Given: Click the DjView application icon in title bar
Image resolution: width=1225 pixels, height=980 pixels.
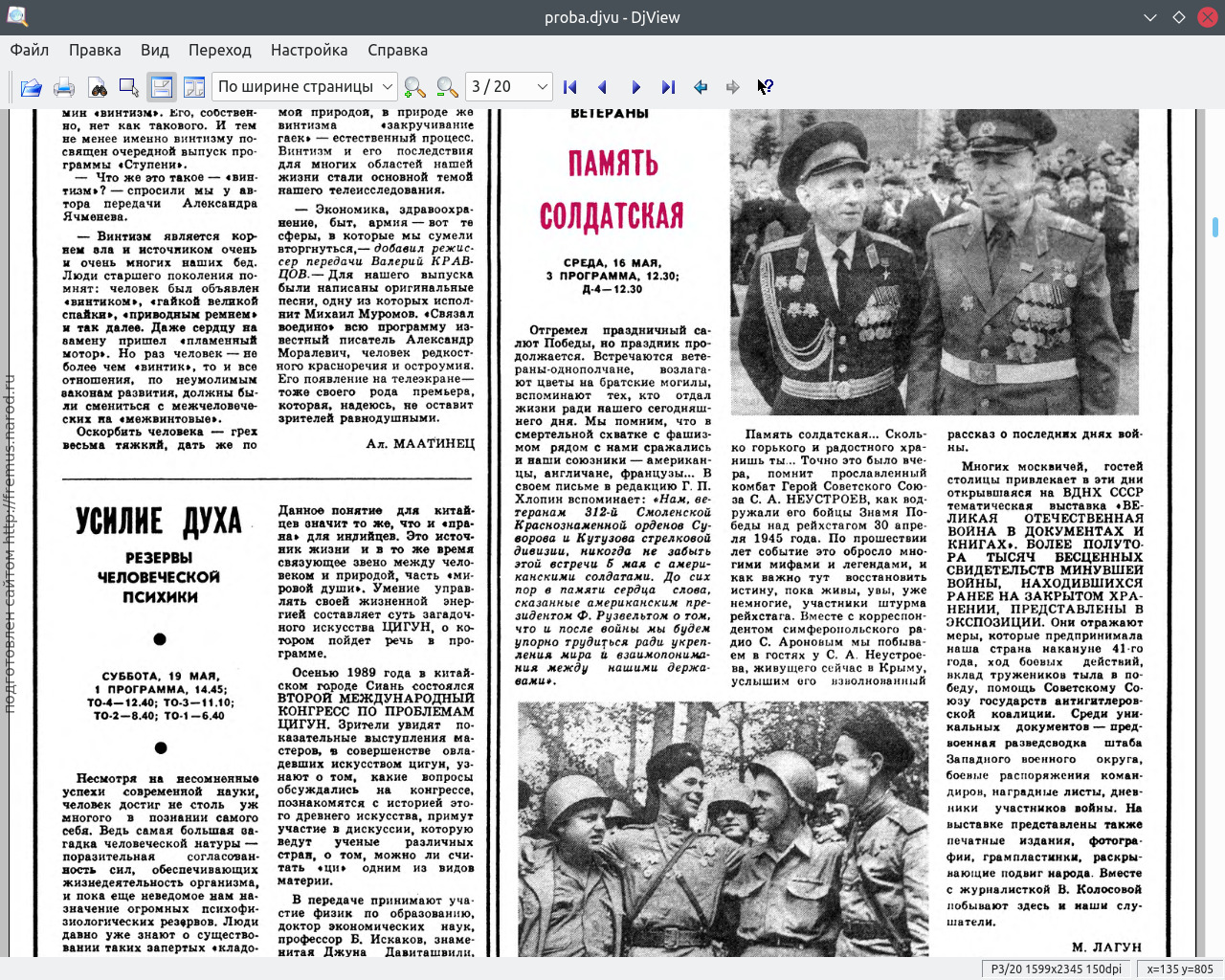Looking at the screenshot, I should click(x=17, y=17).
